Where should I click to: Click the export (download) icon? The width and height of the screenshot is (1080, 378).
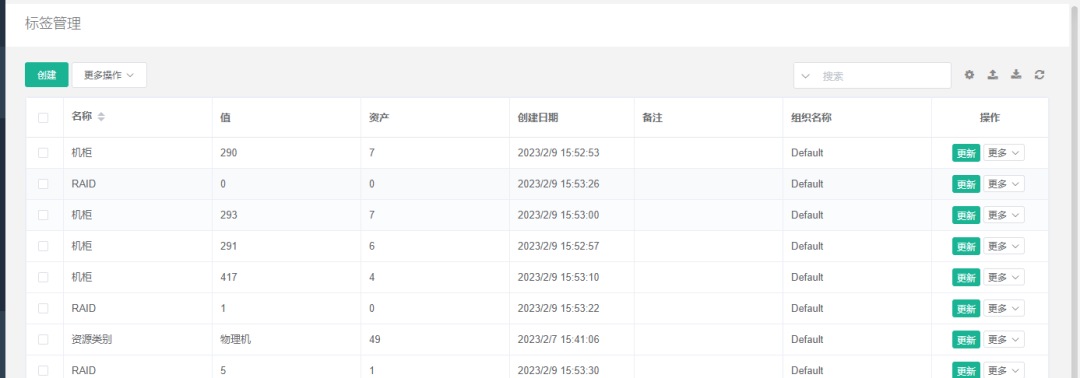[1016, 75]
